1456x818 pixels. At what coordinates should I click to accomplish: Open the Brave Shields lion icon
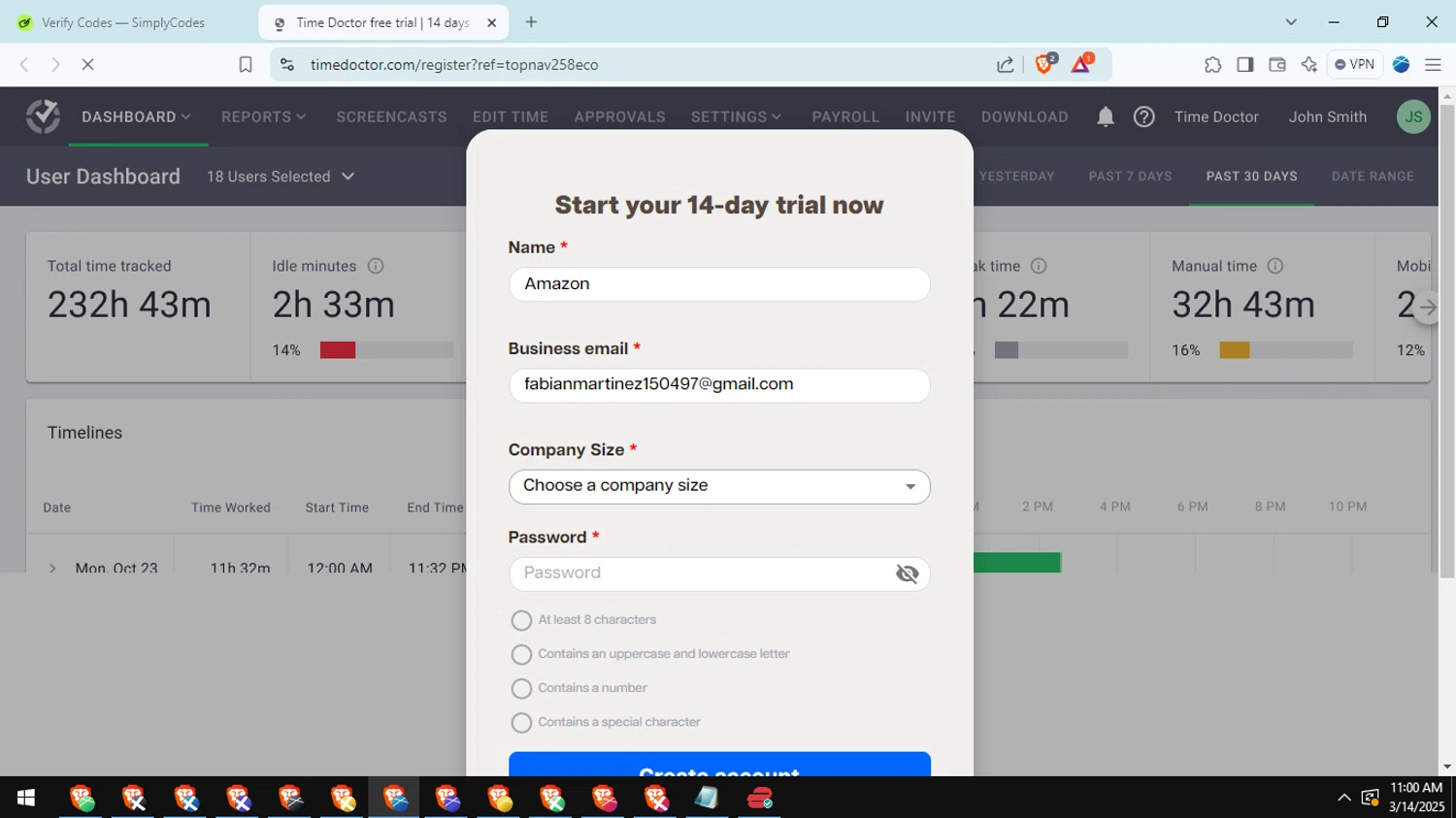(x=1045, y=64)
